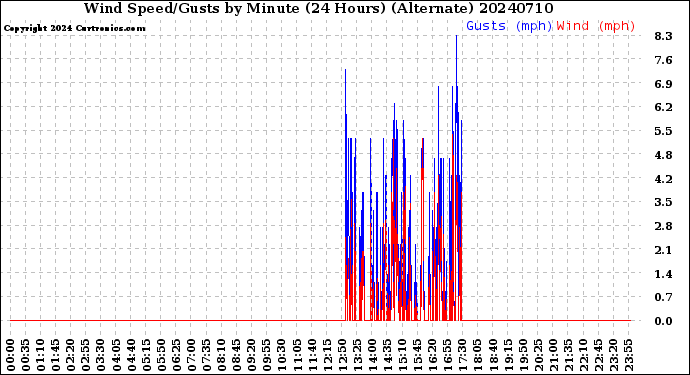
Task: Click the 17:30 time label
Action: click(462, 355)
